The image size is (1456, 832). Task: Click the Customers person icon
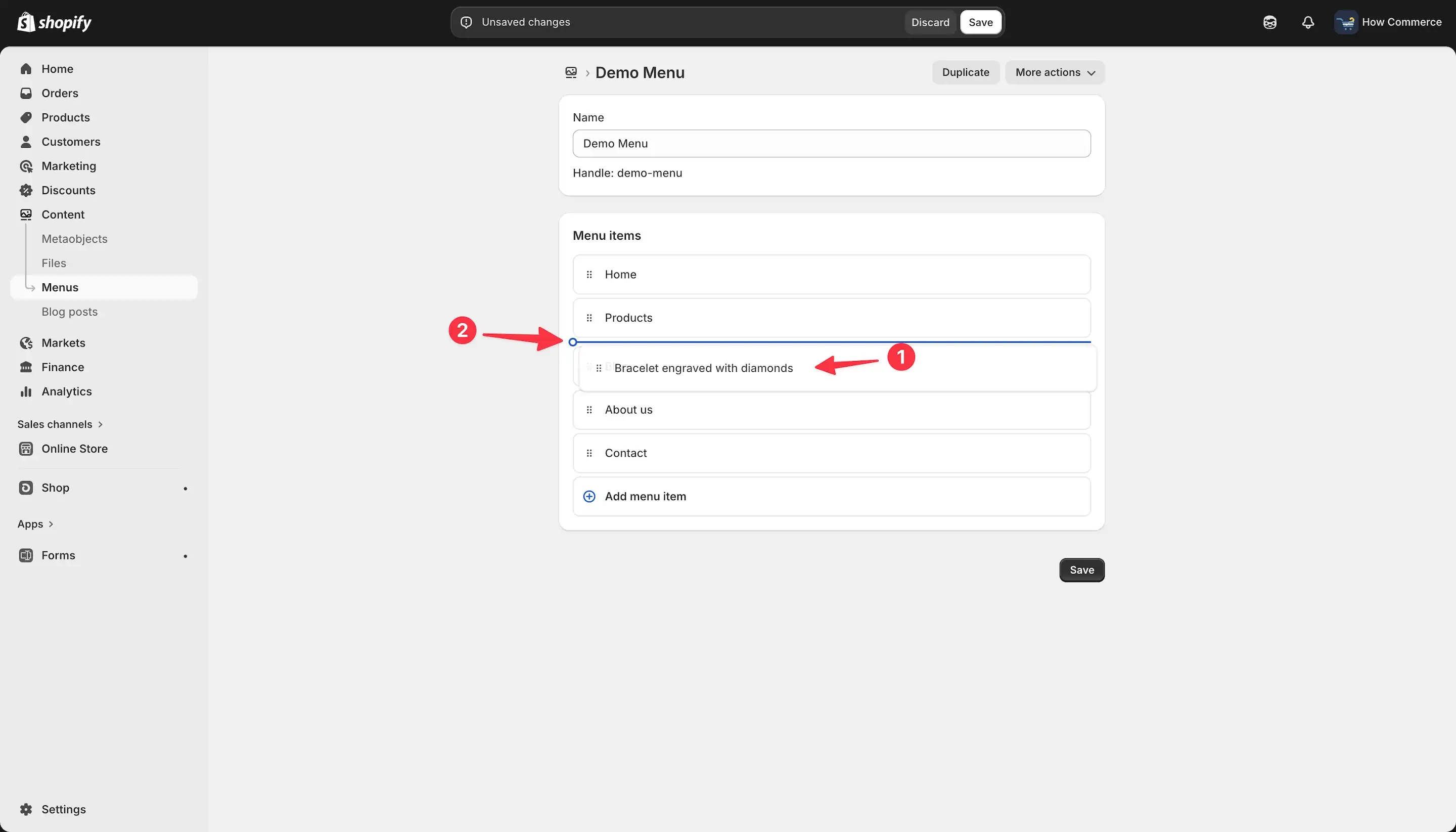tap(26, 142)
